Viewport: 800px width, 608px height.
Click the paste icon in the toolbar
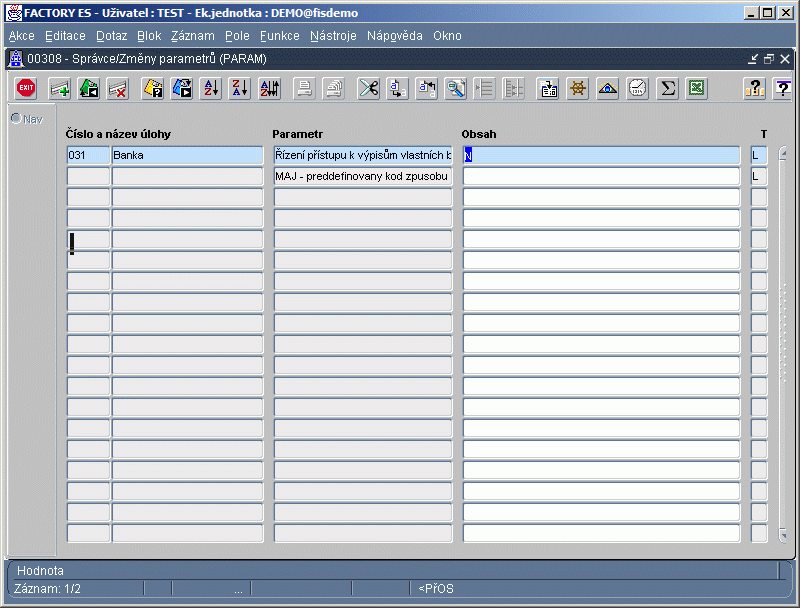tap(427, 89)
